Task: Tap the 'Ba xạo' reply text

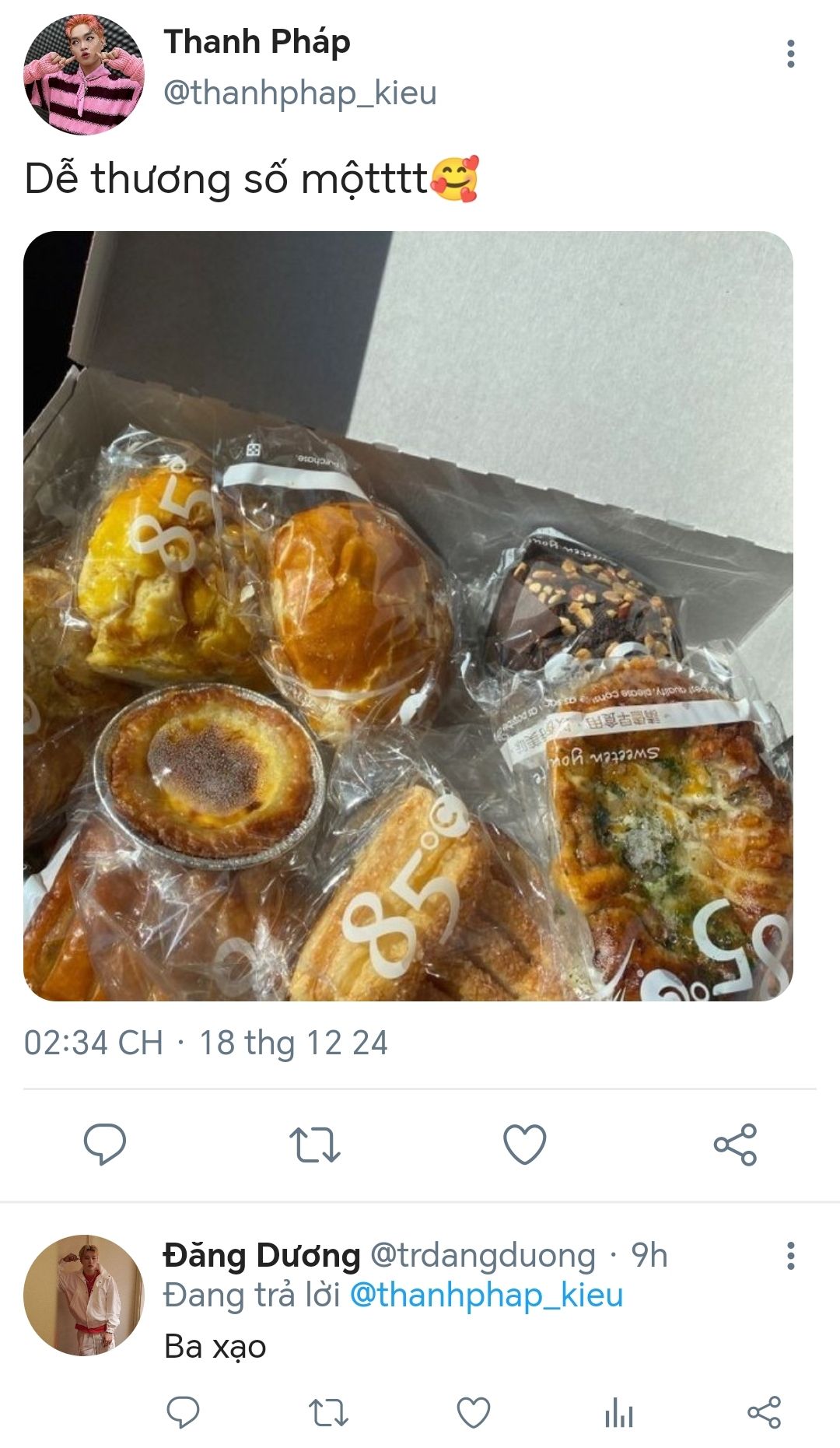Action: click(x=215, y=1346)
